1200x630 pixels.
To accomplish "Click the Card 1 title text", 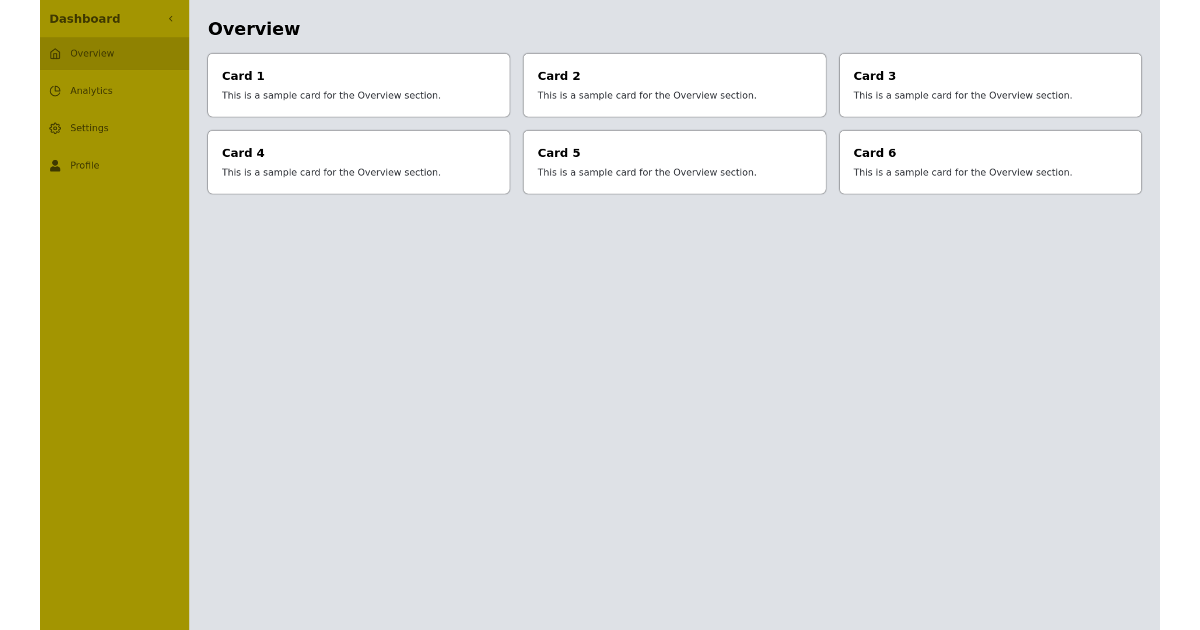I will [243, 76].
